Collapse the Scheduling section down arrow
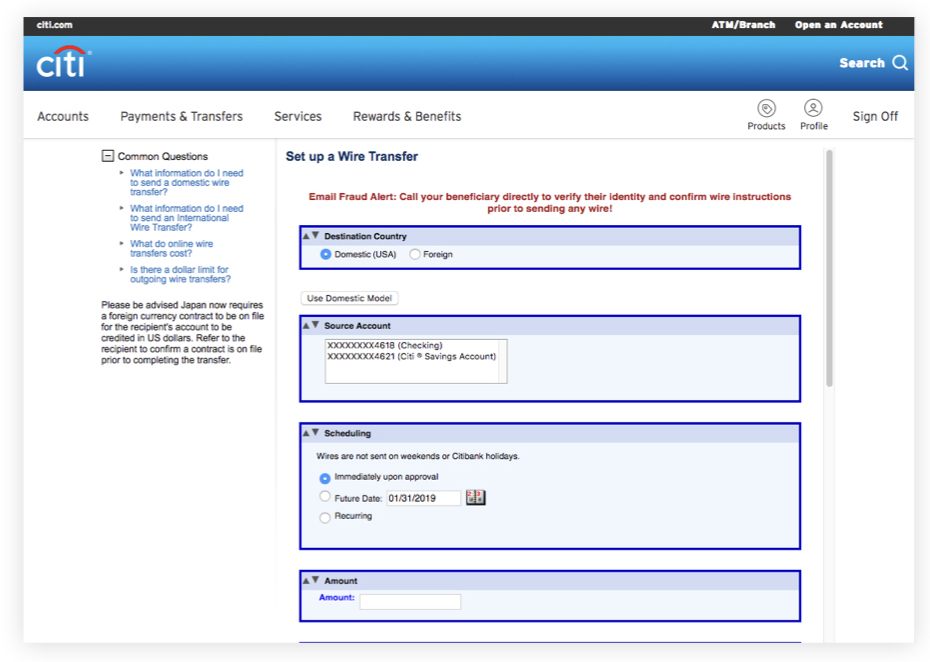 [x=316, y=433]
